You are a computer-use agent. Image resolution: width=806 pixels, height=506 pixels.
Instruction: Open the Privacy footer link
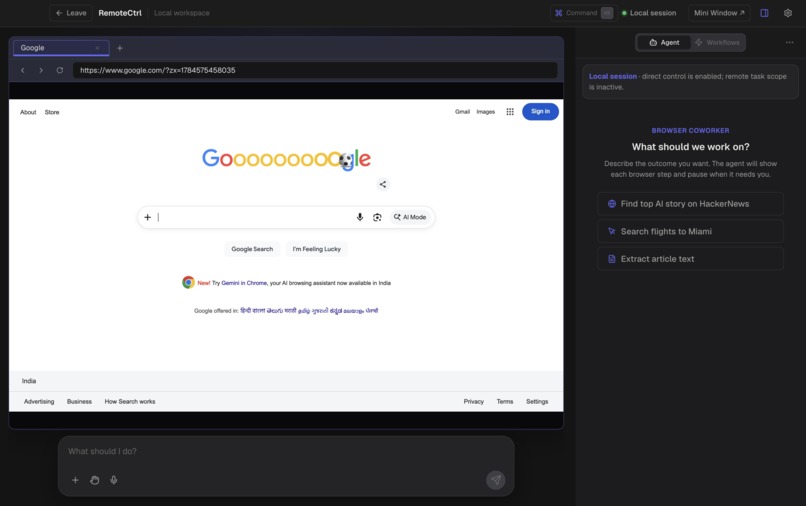[x=473, y=402]
